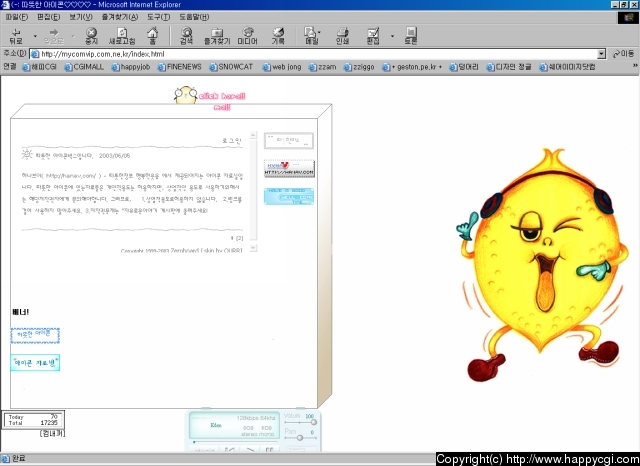Open the 토론 discuss toolbar button
Screen dimensions: 640x466
tap(411, 36)
